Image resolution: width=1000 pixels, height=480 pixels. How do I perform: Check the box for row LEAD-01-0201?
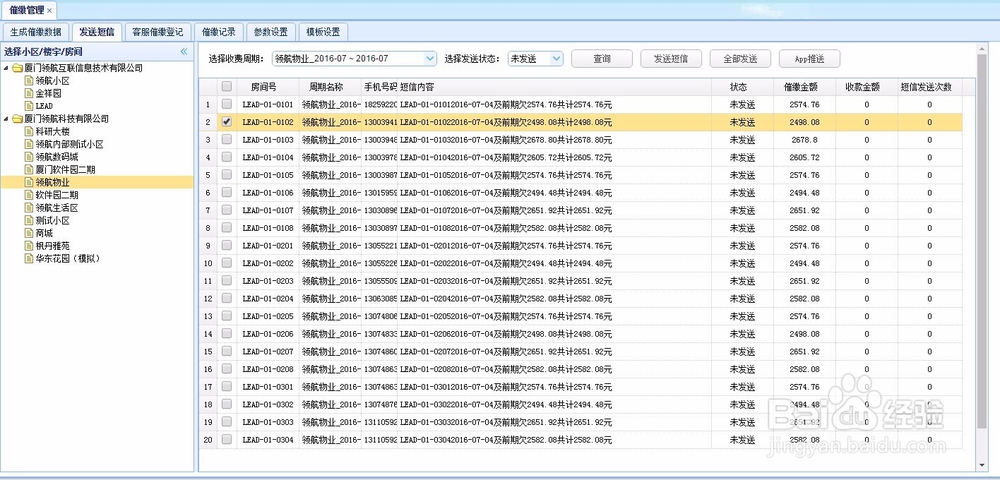226,245
